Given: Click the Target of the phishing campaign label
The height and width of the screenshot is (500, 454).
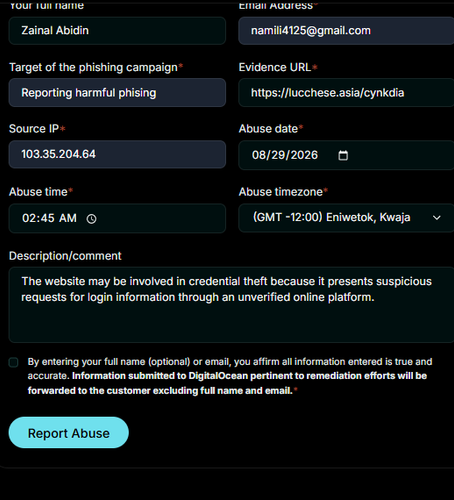Looking at the screenshot, I should pyautogui.click(x=93, y=67).
